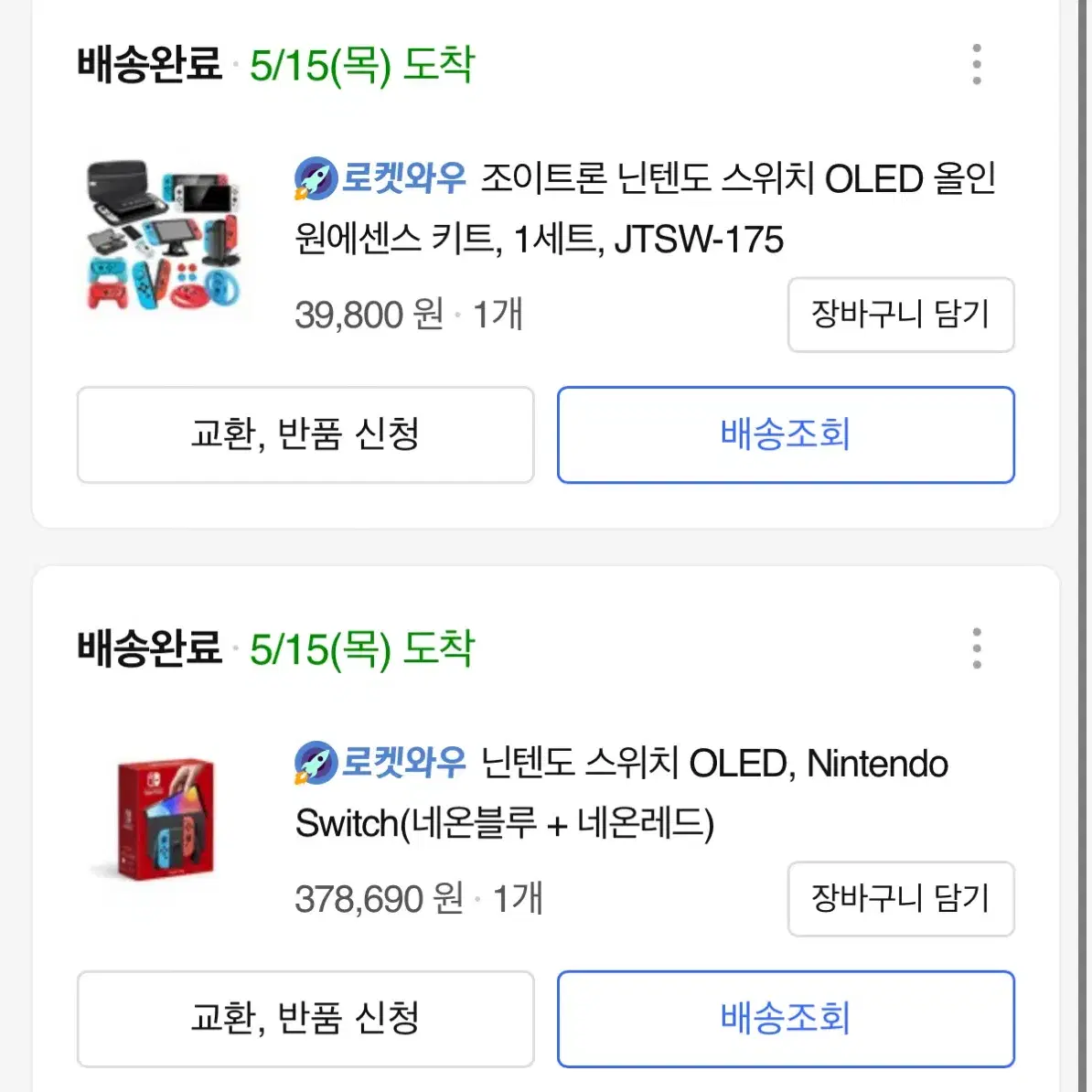Image resolution: width=1092 pixels, height=1092 pixels.
Task: Track delivery with 배송조회 for the JoyTron kit
Action: coord(786,434)
